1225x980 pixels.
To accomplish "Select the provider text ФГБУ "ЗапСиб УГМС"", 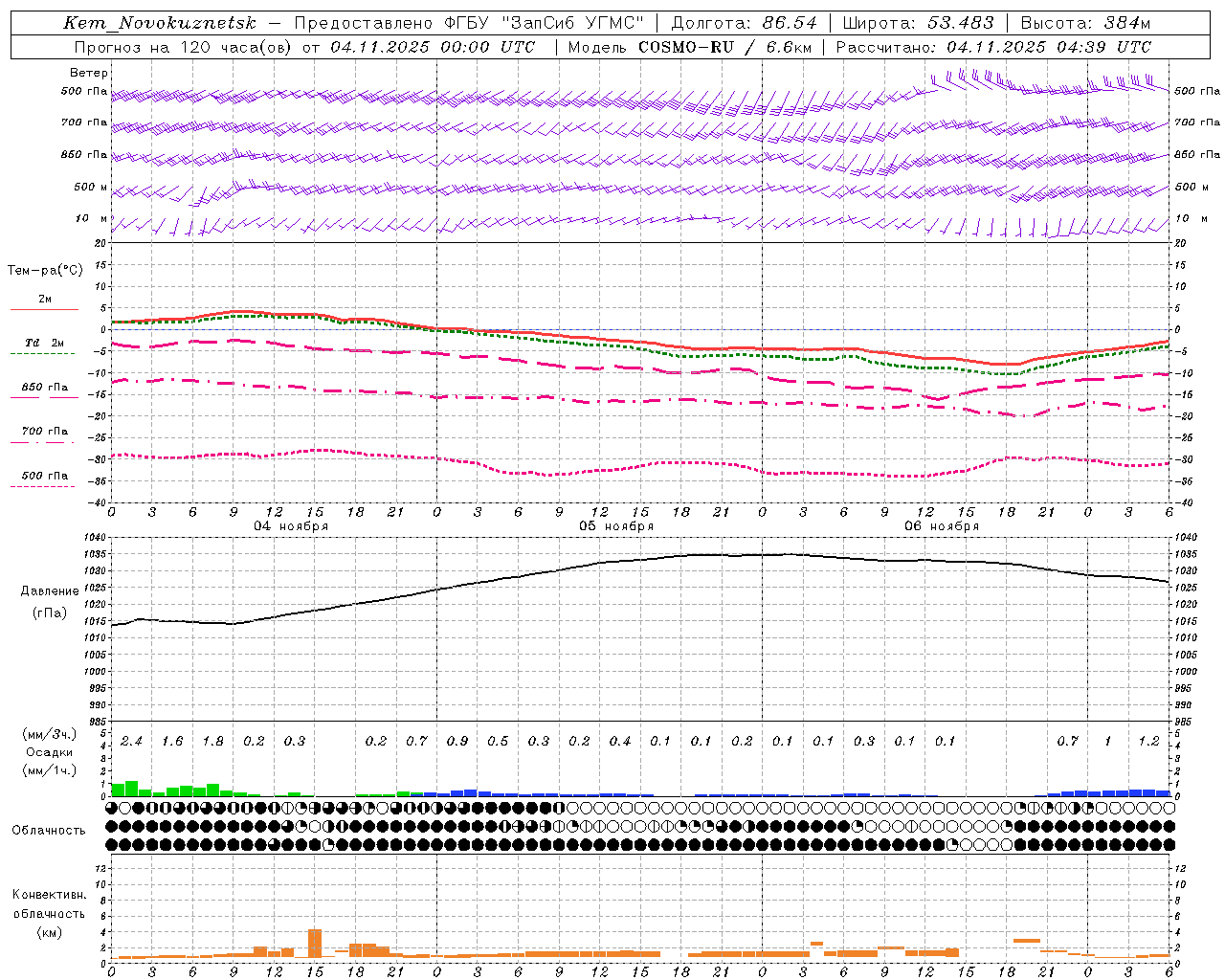I will pos(546,23).
